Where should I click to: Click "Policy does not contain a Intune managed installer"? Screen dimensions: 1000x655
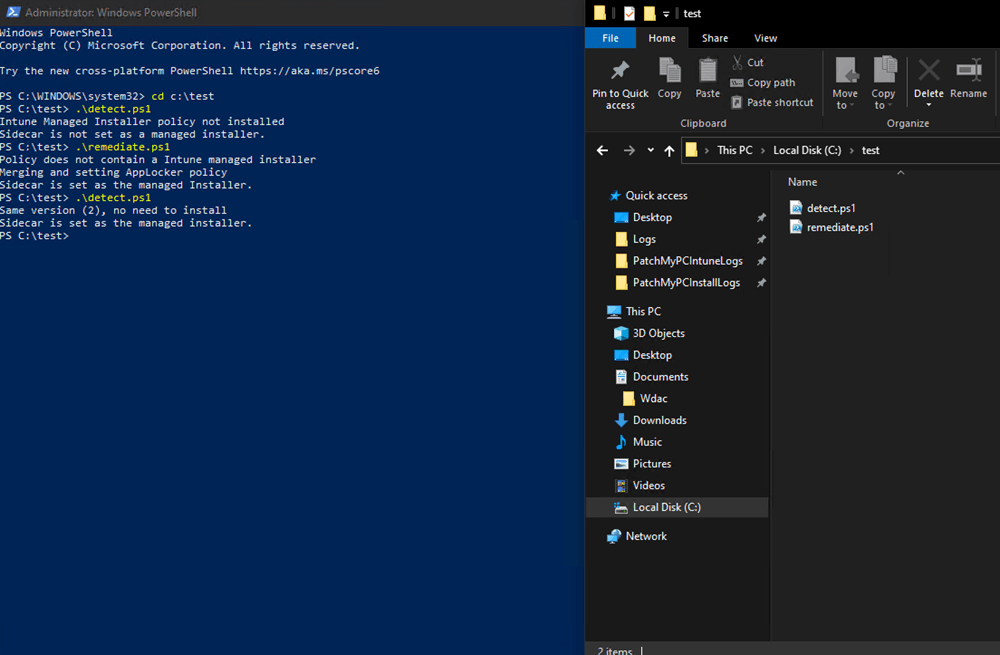158,159
